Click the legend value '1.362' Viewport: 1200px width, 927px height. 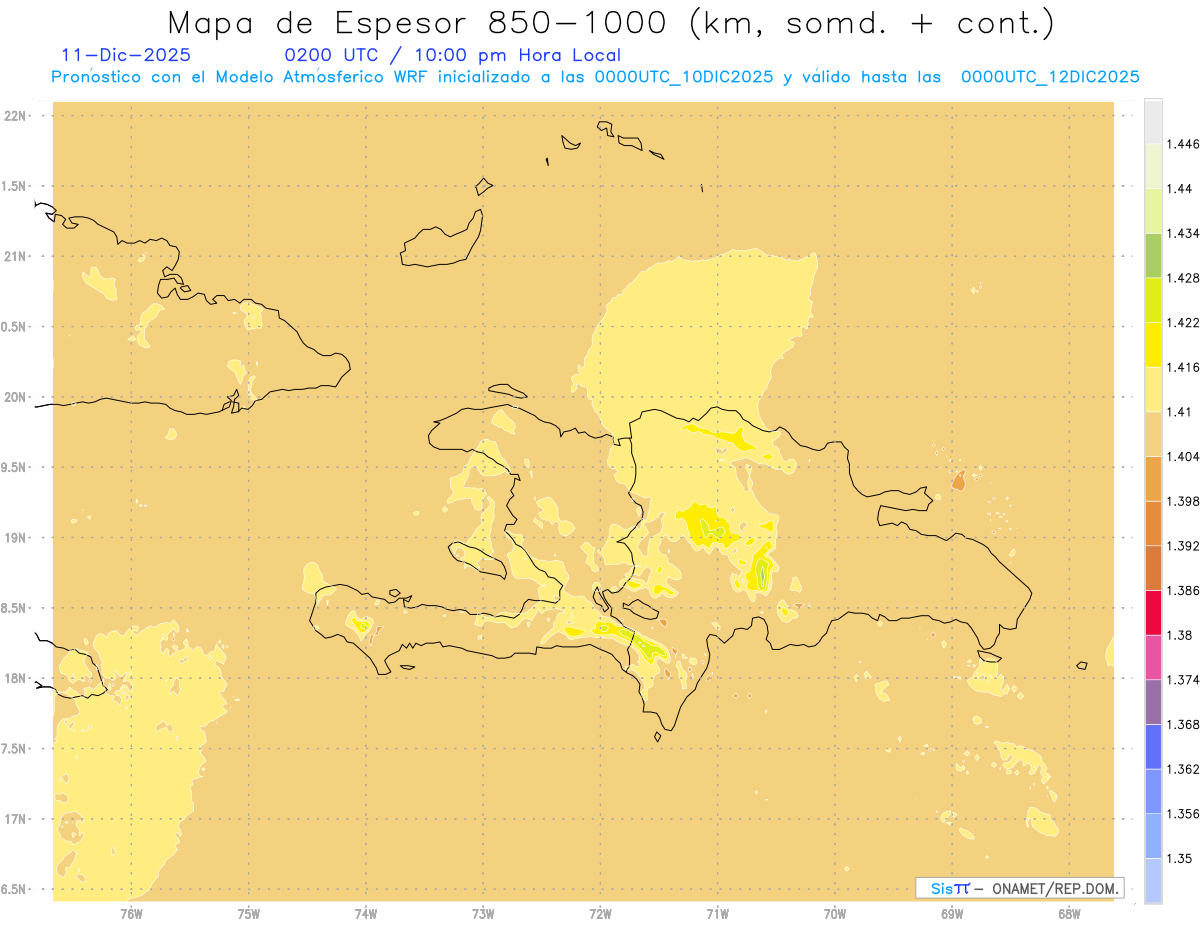pos(1183,769)
